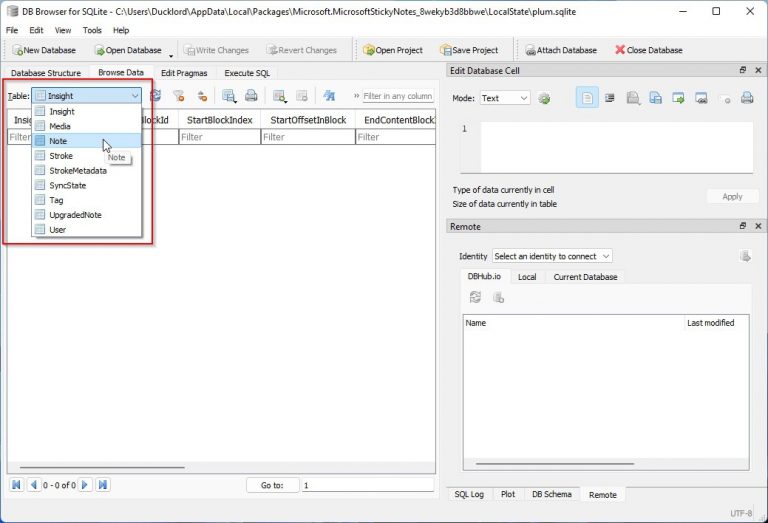768x523 pixels.
Task: Close the Edit Database Cell panel
Action: (758, 70)
